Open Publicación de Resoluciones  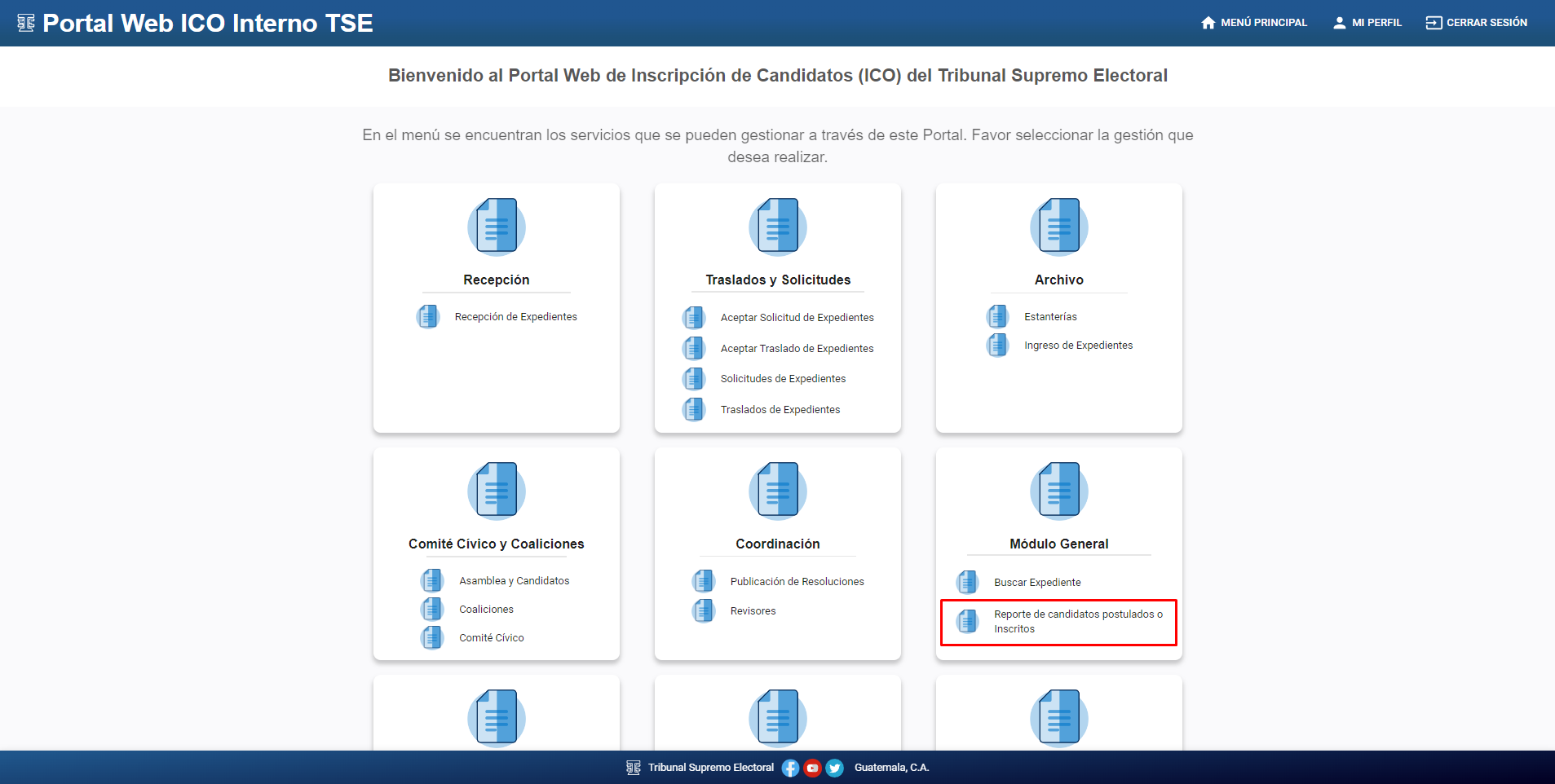[797, 581]
